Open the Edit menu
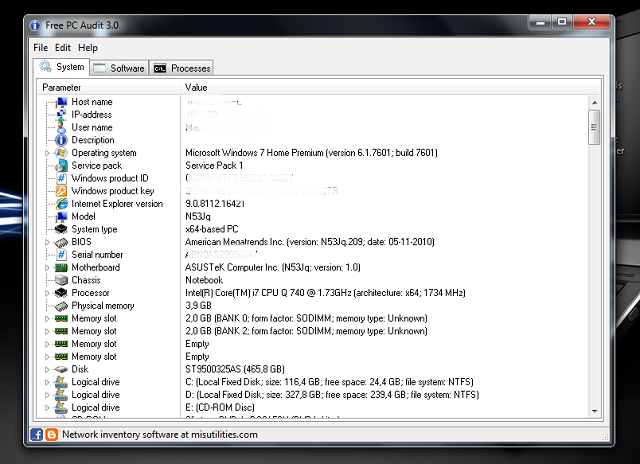The image size is (640, 464). (x=63, y=48)
